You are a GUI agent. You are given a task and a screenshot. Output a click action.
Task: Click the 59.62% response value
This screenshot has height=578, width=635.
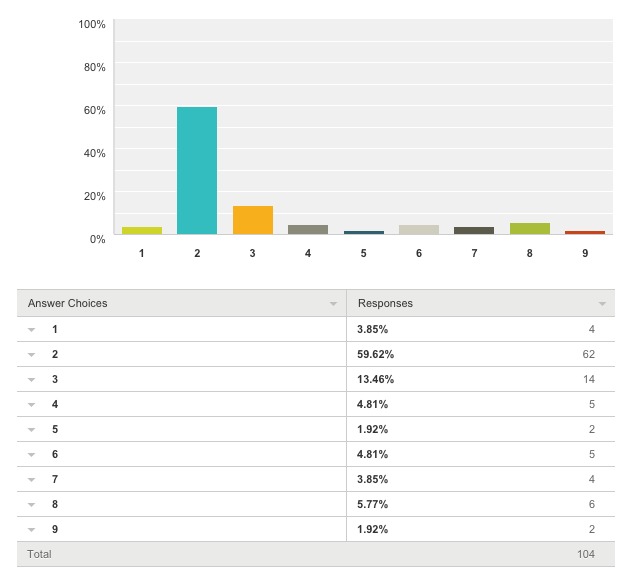(x=374, y=355)
